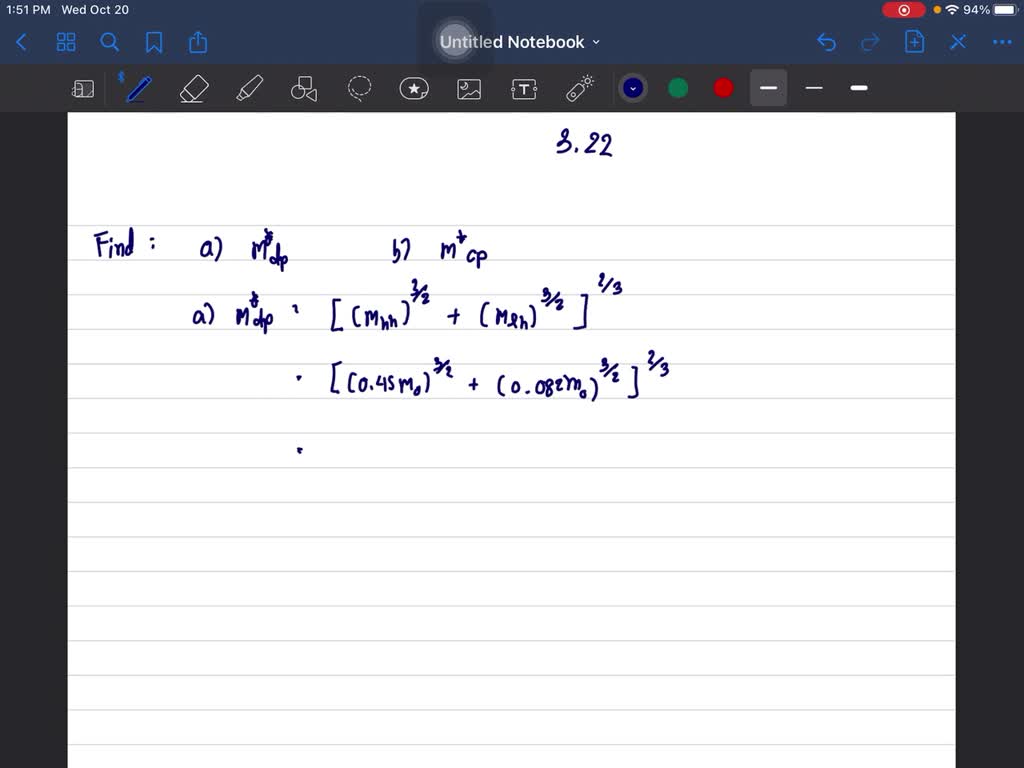
Task: Select the Text box tool
Action: [x=523, y=89]
